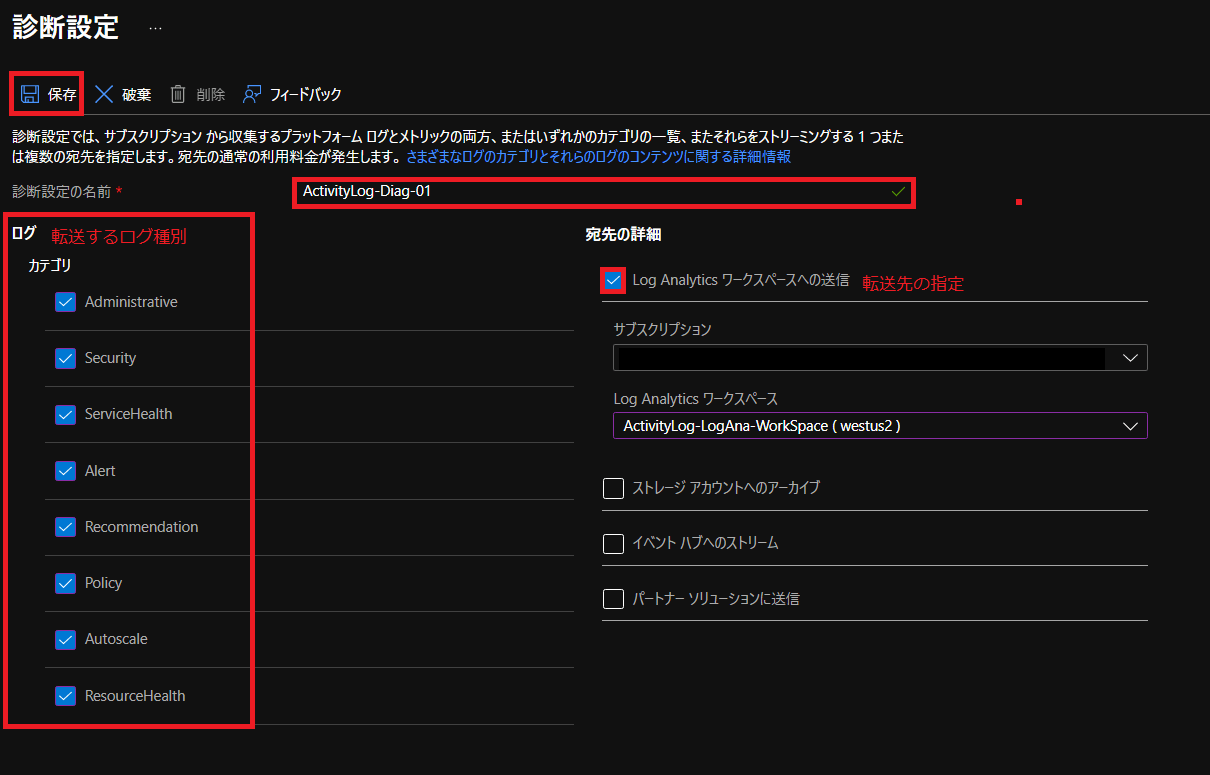Uncheck the Recommendation category checkbox
Image resolution: width=1210 pixels, height=775 pixels.
[66, 527]
